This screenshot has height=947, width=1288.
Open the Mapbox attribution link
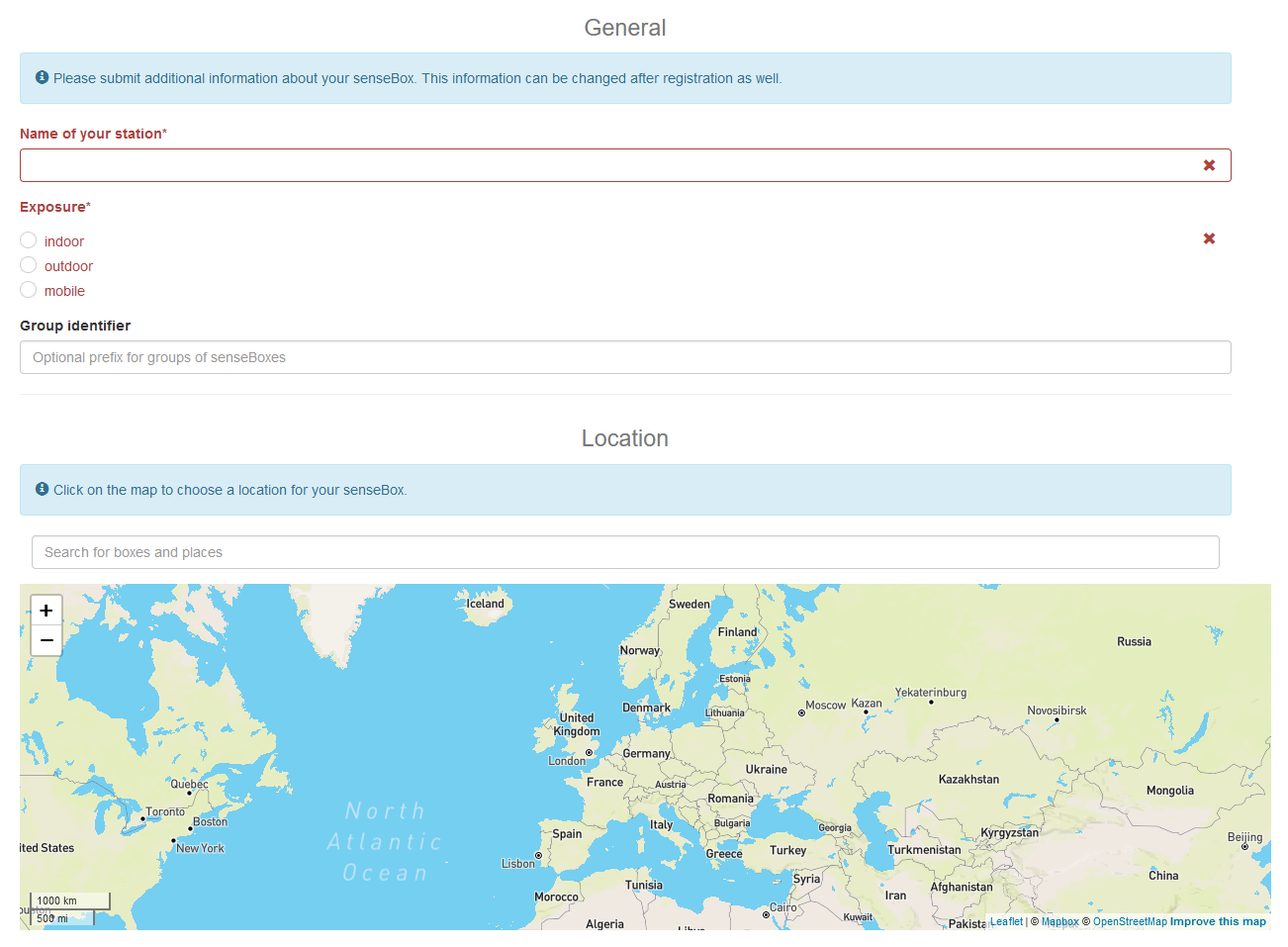click(x=1059, y=921)
